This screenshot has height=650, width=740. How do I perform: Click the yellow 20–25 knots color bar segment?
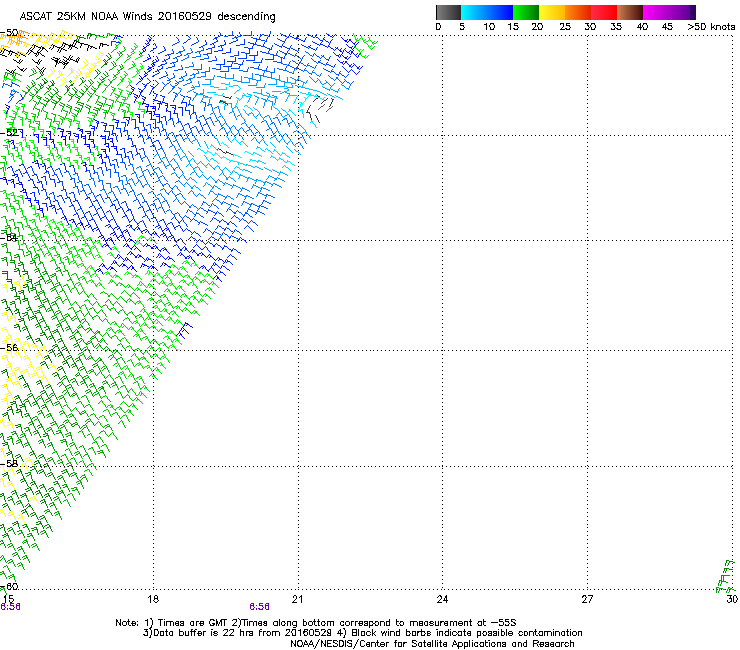tap(552, 12)
